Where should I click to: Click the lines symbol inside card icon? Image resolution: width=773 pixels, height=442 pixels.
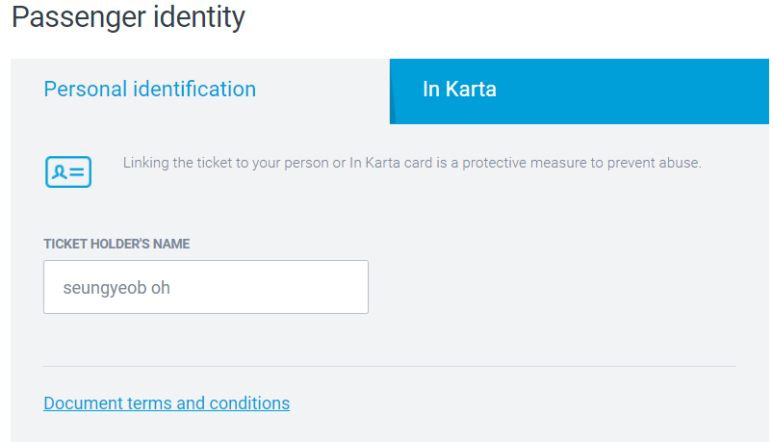pyautogui.click(x=76, y=172)
